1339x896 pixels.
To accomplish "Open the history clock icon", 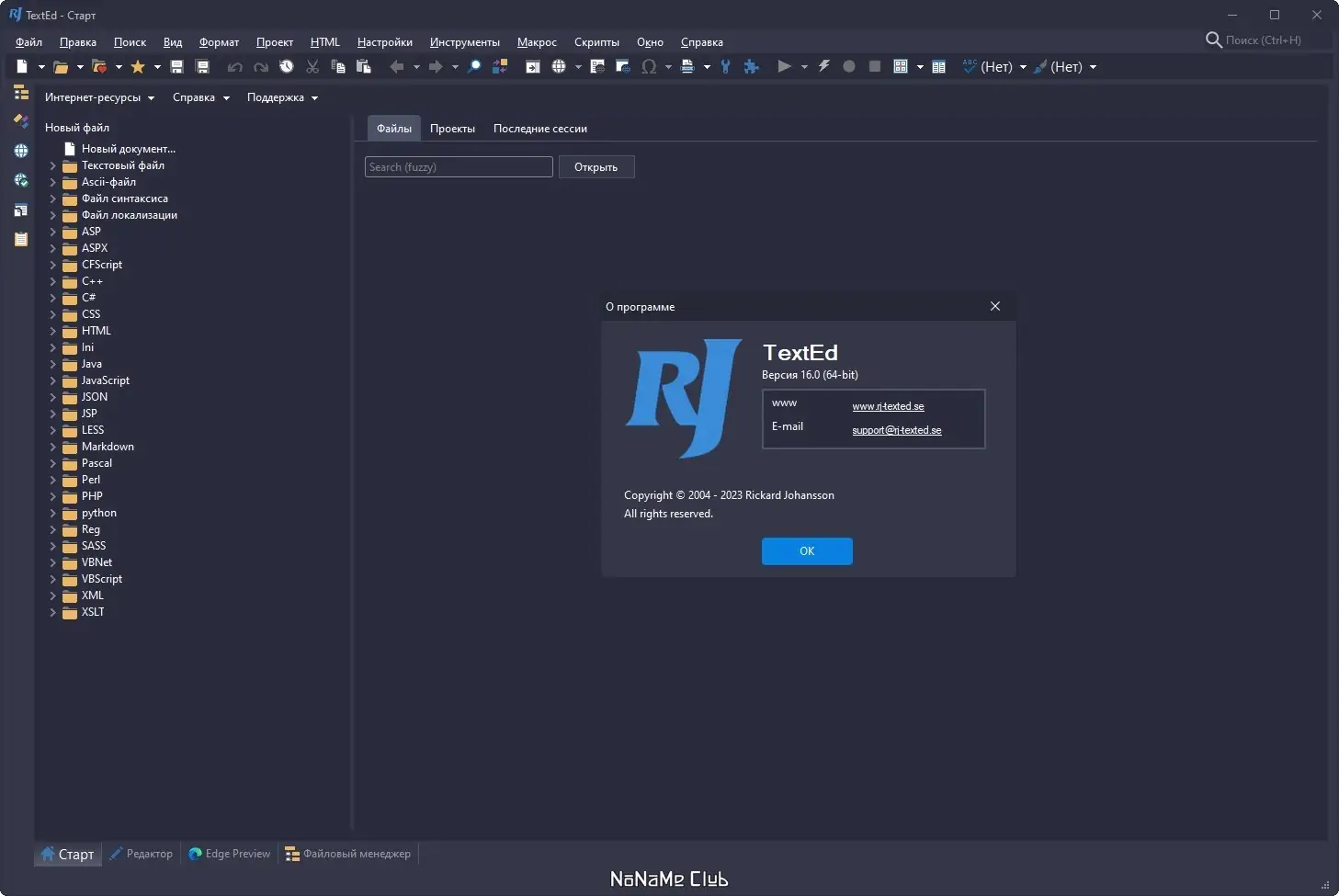I will (287, 66).
